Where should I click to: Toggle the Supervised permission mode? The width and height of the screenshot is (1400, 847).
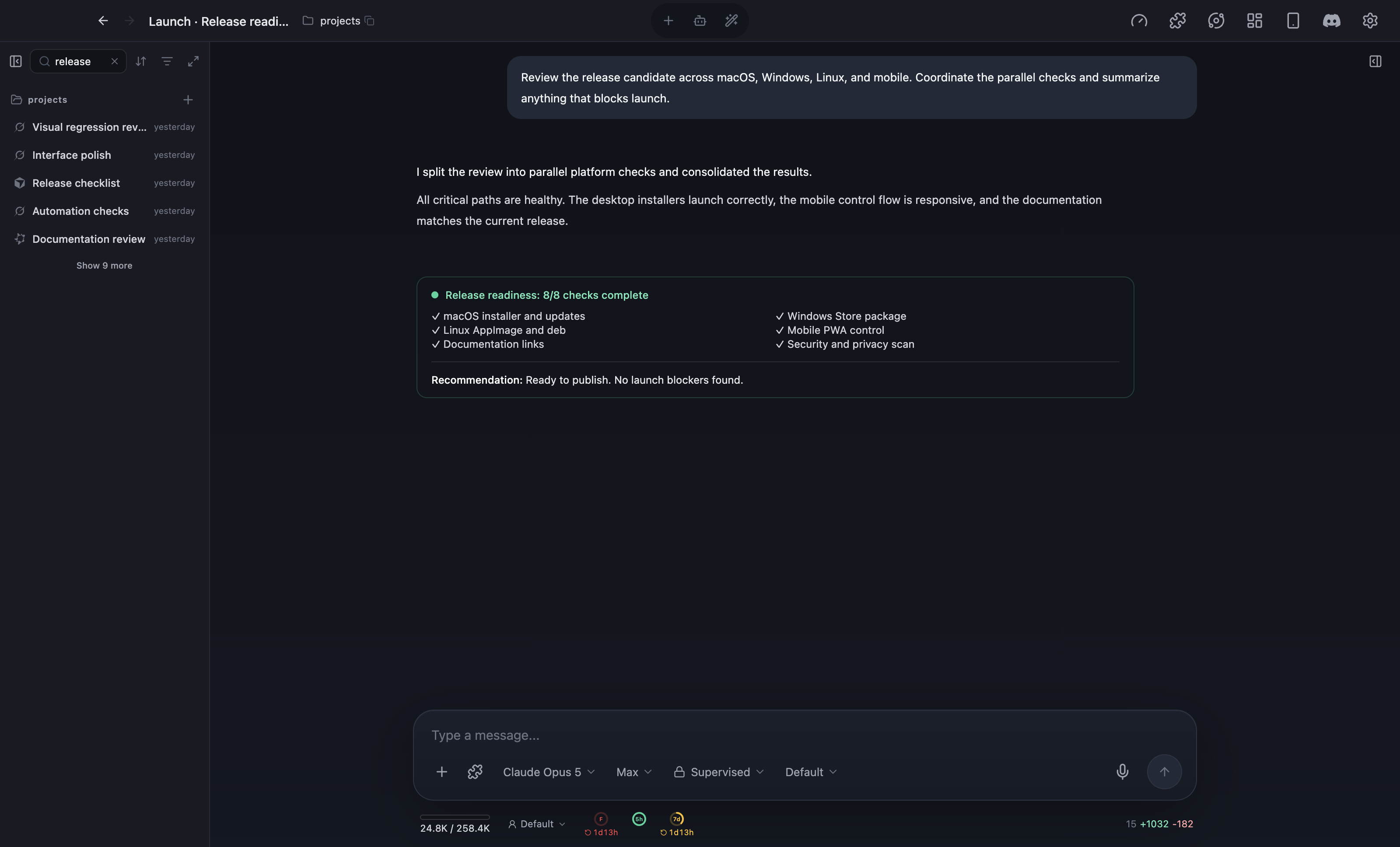[x=719, y=772]
